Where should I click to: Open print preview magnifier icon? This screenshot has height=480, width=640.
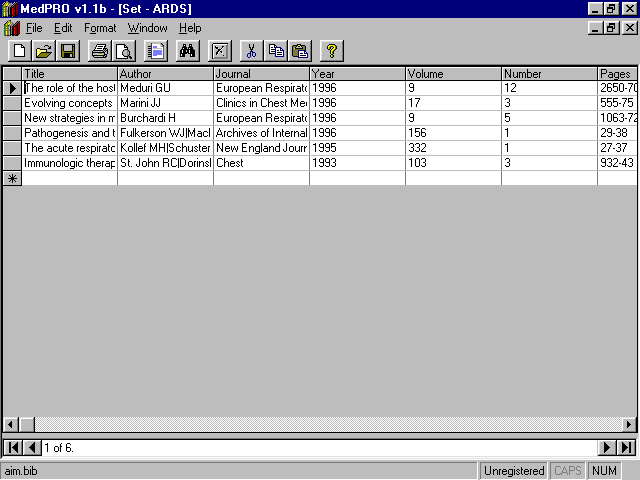tap(123, 50)
